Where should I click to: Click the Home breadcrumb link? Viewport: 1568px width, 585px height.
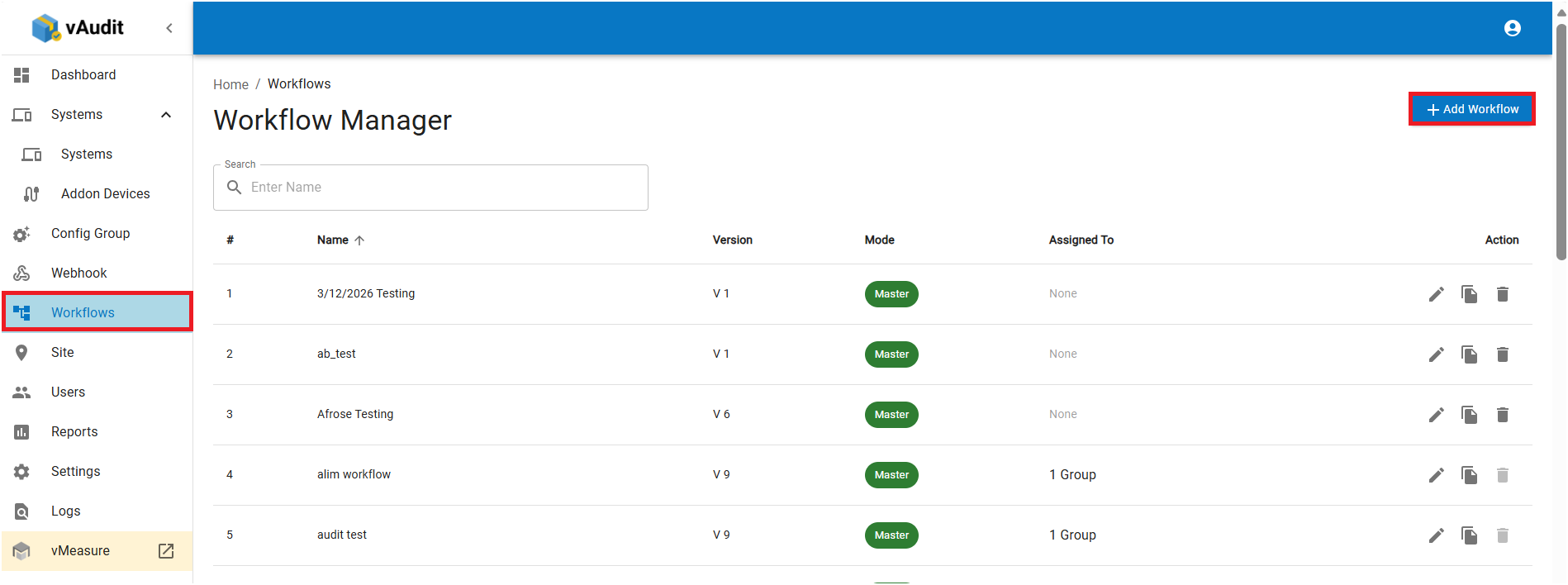pyautogui.click(x=230, y=84)
